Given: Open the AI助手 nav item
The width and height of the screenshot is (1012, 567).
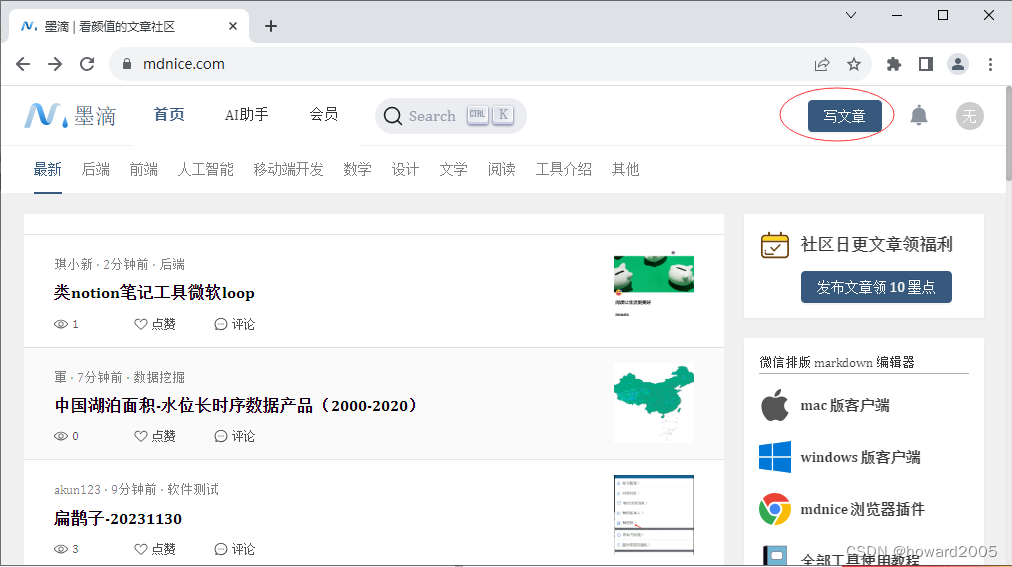Looking at the screenshot, I should pos(247,114).
